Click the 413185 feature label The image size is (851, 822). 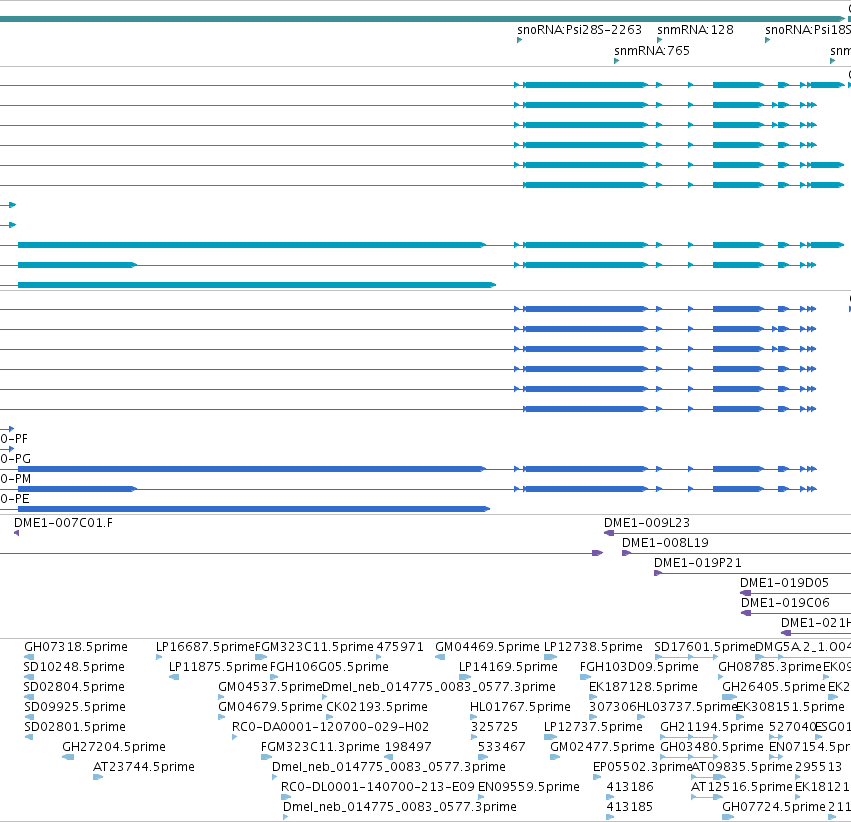[x=630, y=807]
